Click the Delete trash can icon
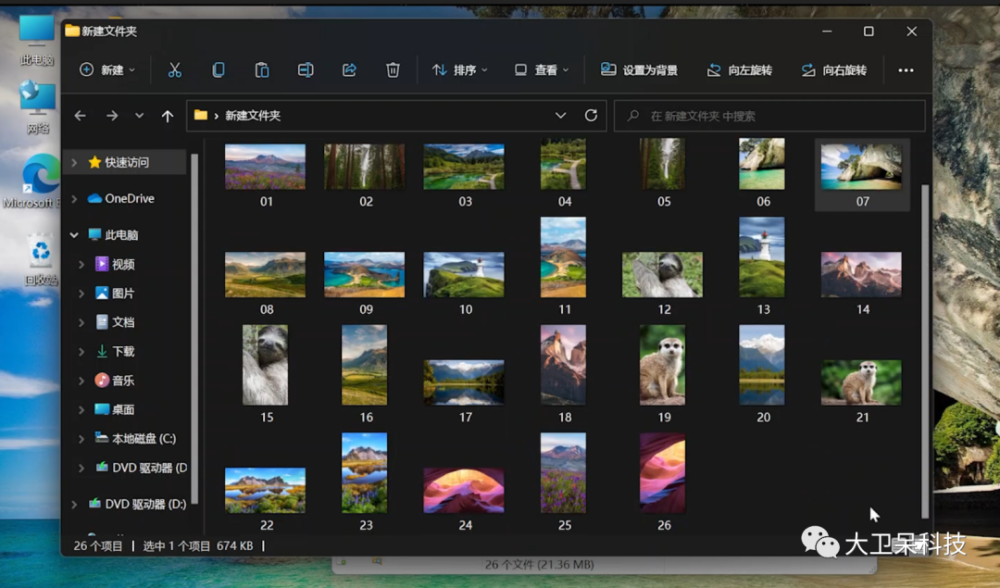The width and height of the screenshot is (1000, 588). pyautogui.click(x=393, y=70)
